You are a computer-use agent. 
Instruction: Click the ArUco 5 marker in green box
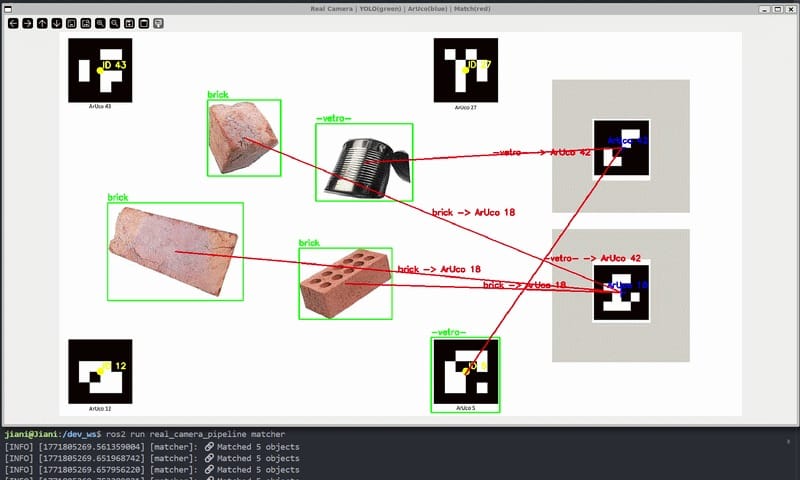pos(465,372)
